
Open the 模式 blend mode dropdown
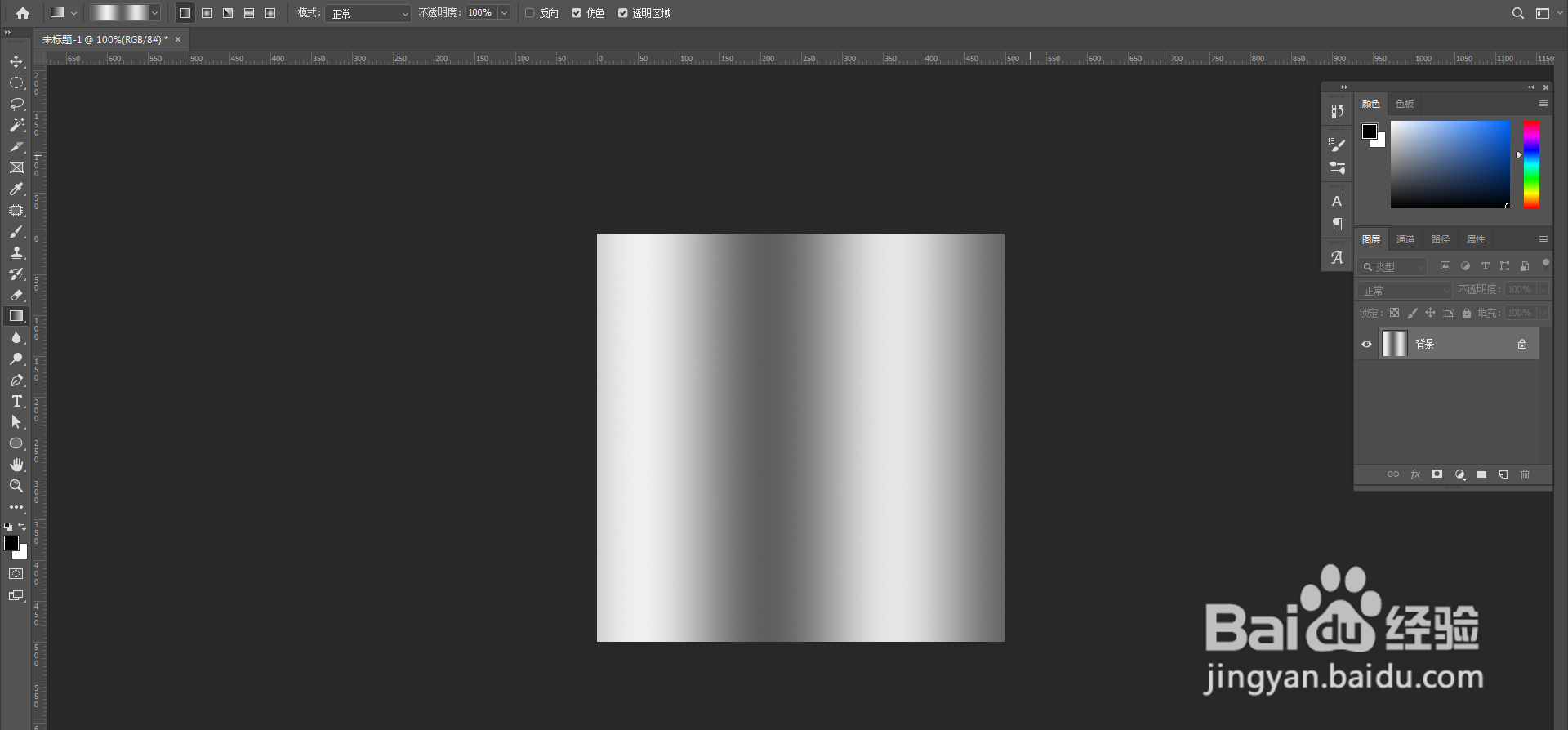coord(367,13)
